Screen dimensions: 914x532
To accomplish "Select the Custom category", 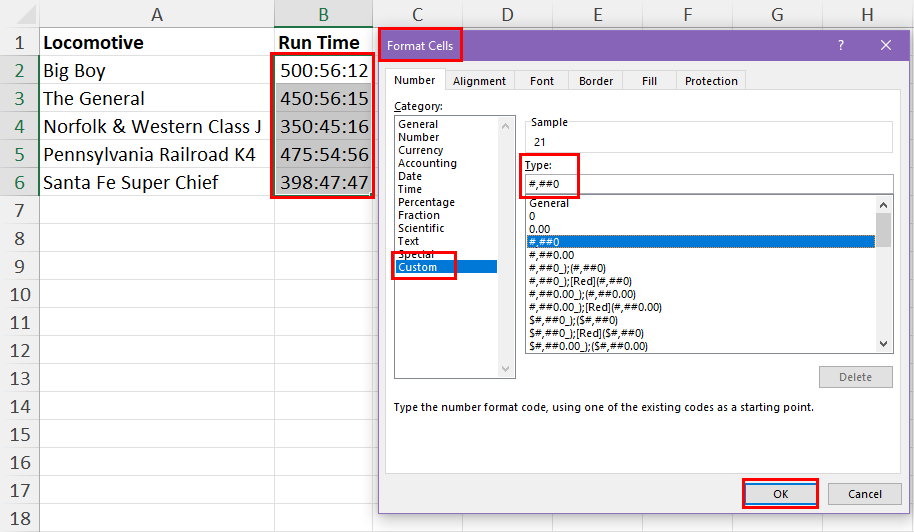I will pyautogui.click(x=447, y=267).
